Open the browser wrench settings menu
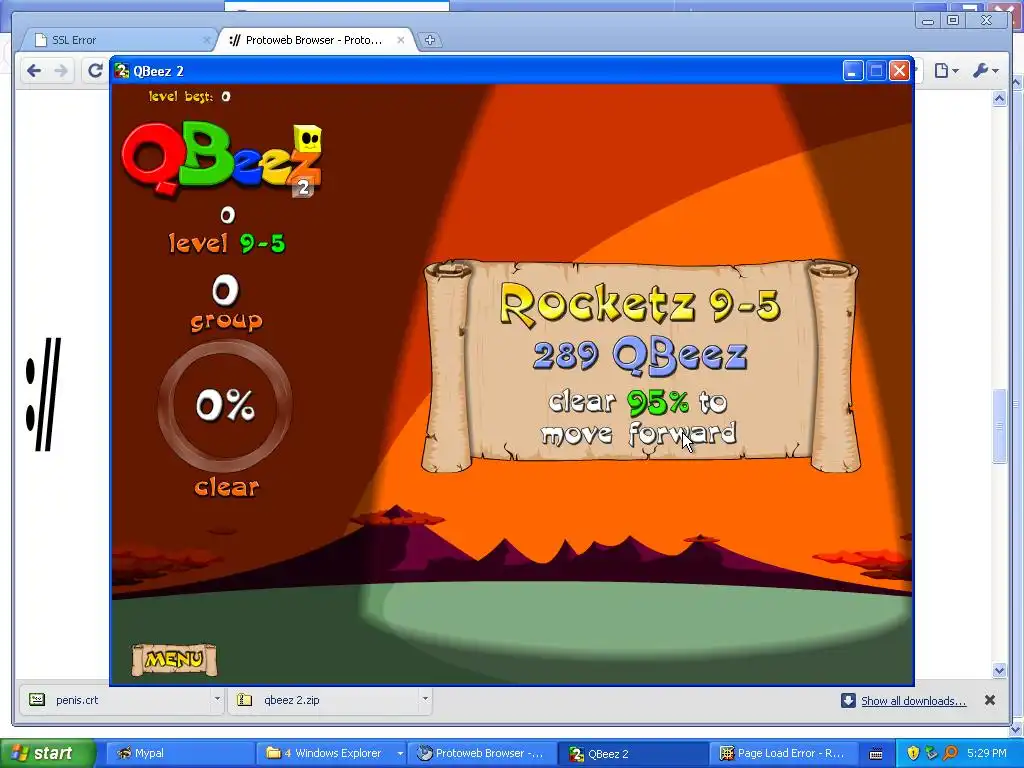Screen dimensions: 1024x768 [985, 71]
